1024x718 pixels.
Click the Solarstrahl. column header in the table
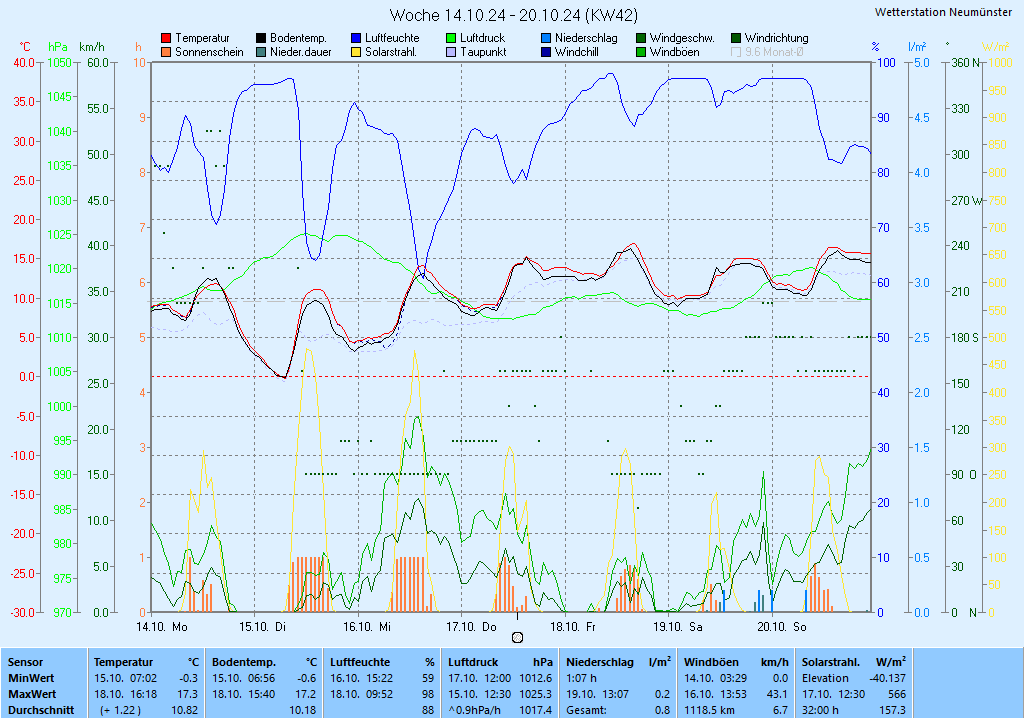point(833,662)
